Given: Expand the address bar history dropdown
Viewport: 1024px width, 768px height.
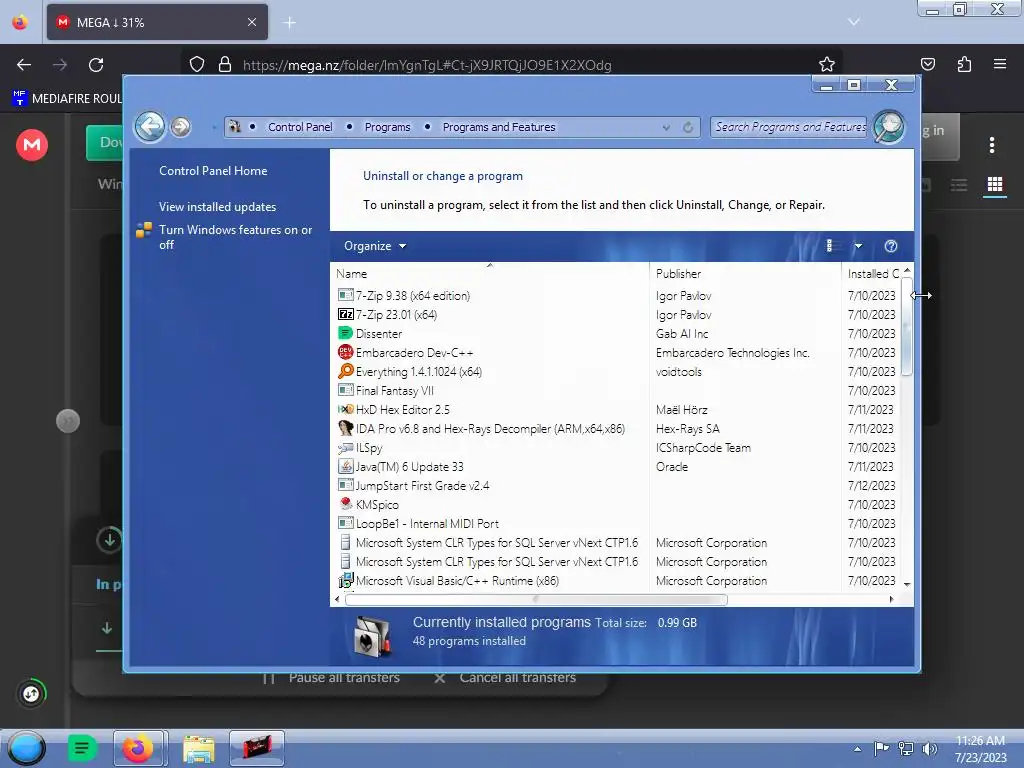Looking at the screenshot, I should [666, 127].
